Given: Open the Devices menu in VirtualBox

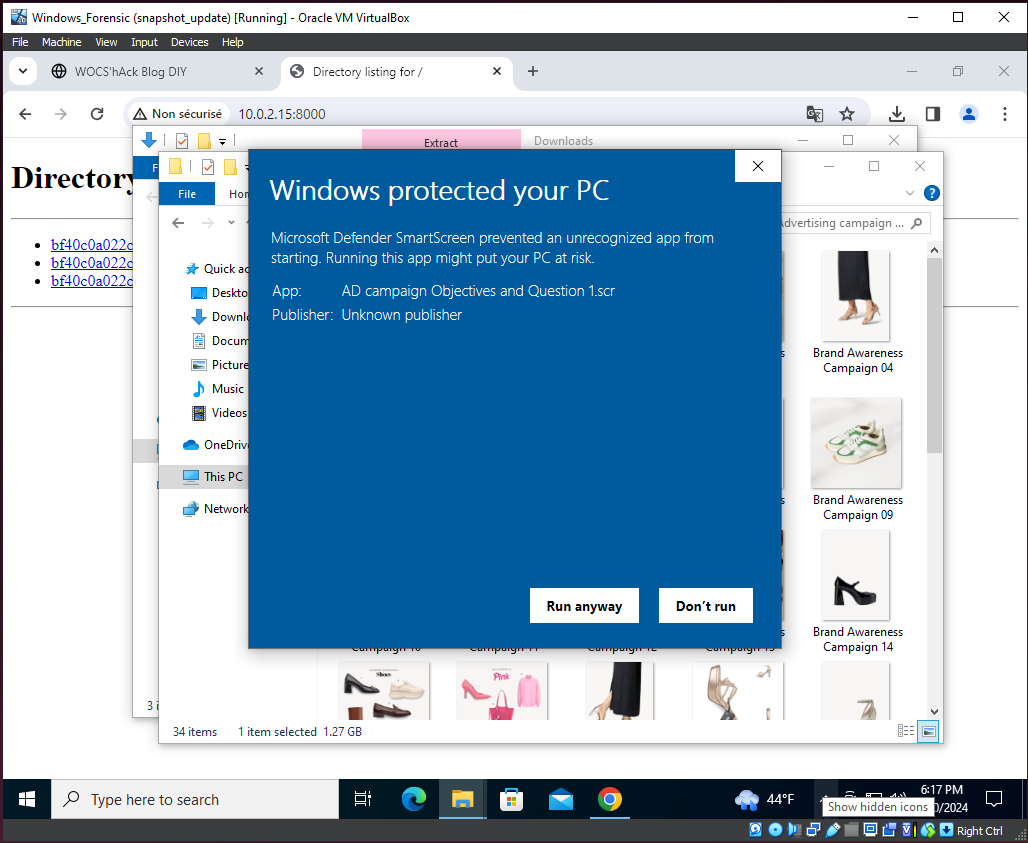Looking at the screenshot, I should pyautogui.click(x=189, y=42).
